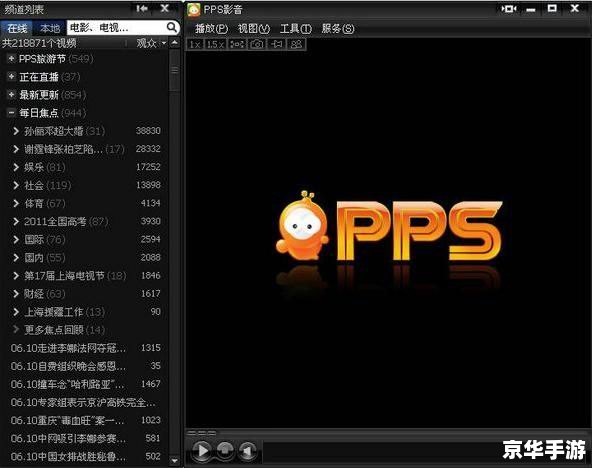Expand the 最新更新 category
The image size is (592, 468).
(x=11, y=94)
